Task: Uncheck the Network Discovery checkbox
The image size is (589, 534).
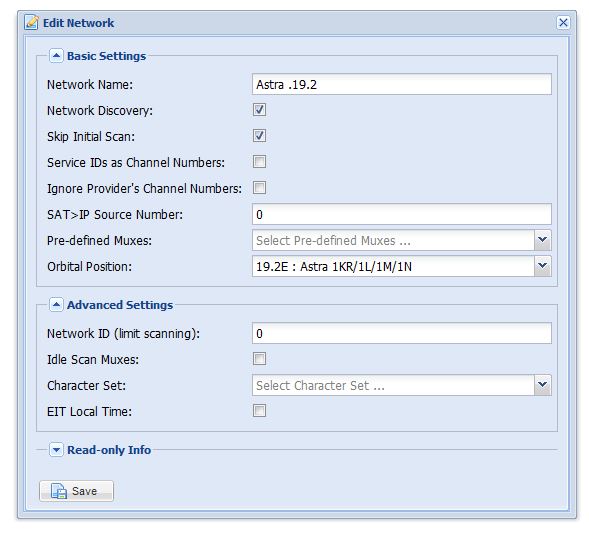Action: coord(259,110)
